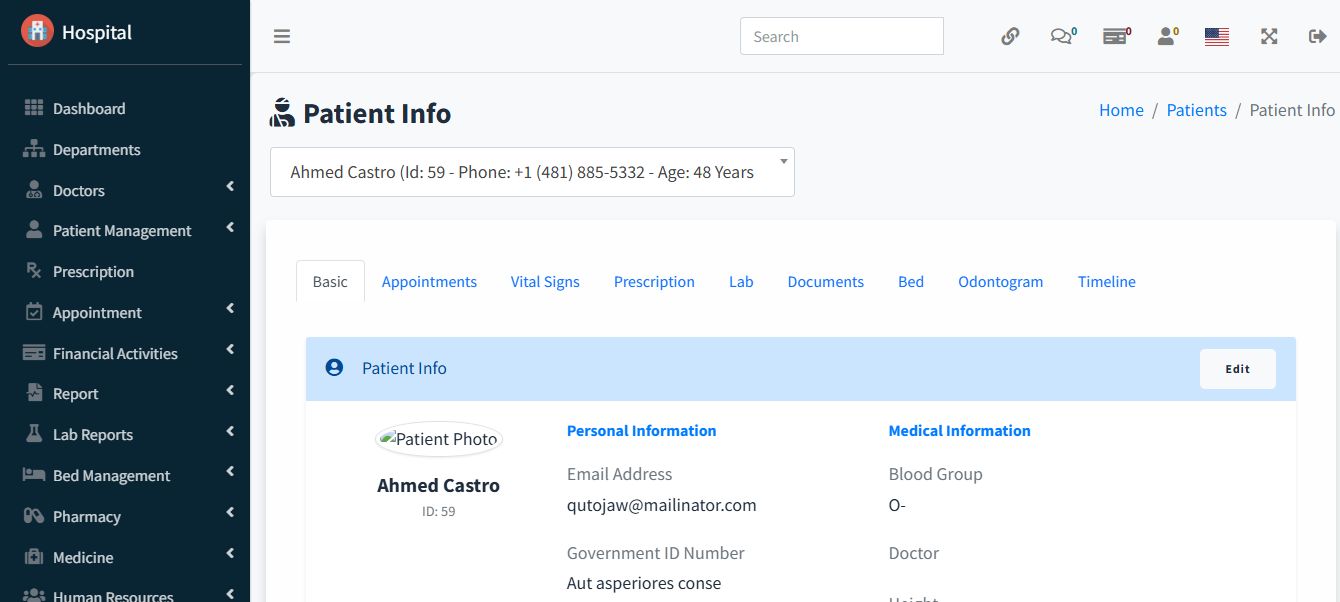Click the Search input field
Image resolution: width=1340 pixels, height=602 pixels.
pos(841,37)
